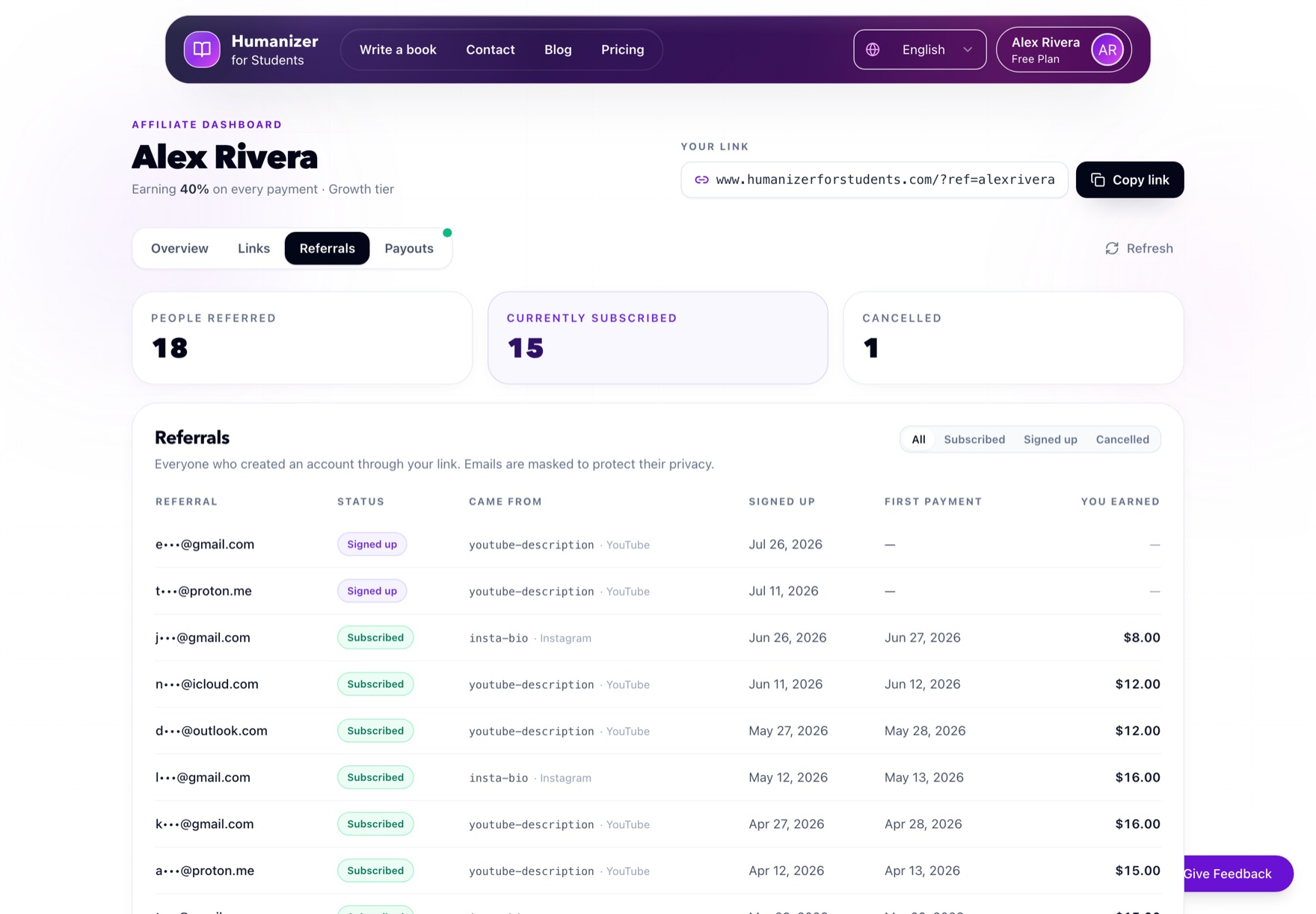Viewport: 1316px width, 914px height.
Task: Select the Currently Subscribed card
Action: click(658, 338)
